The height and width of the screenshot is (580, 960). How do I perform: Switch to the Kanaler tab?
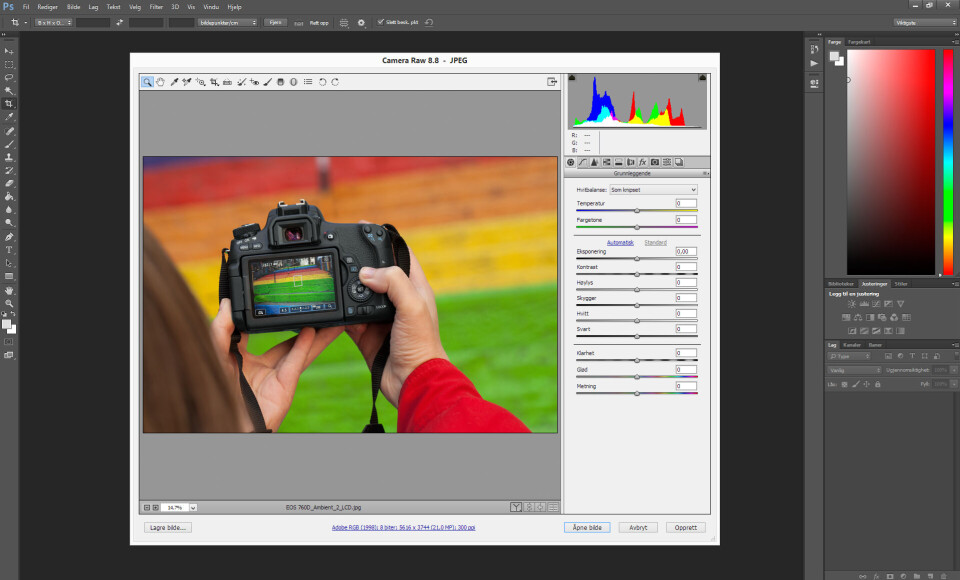tap(852, 345)
